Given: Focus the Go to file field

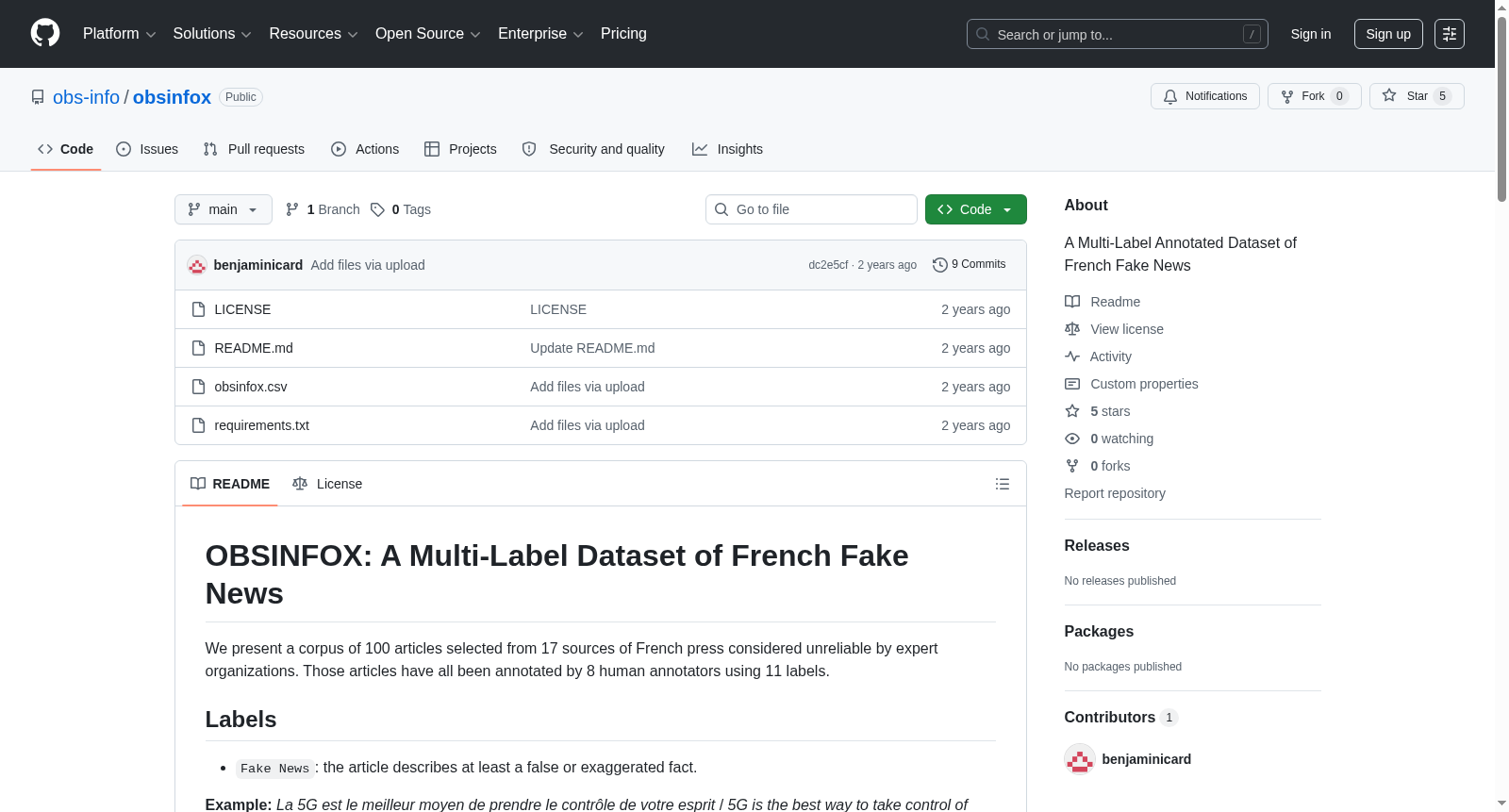Looking at the screenshot, I should [x=811, y=209].
